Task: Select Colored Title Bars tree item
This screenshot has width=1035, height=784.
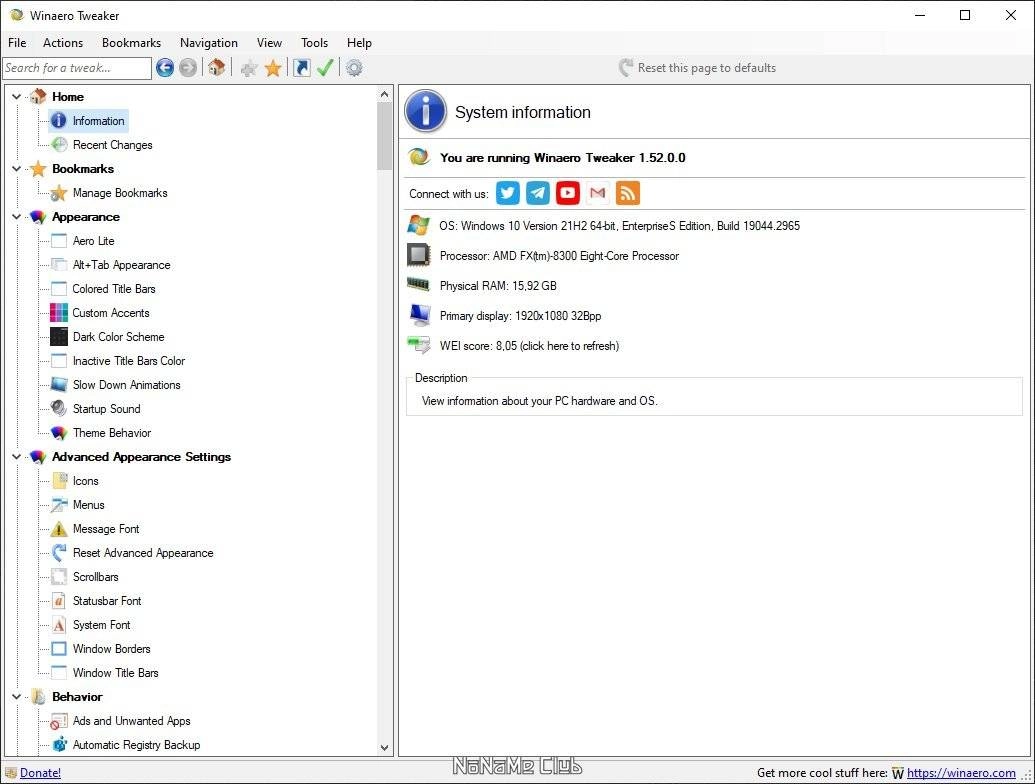Action: pos(114,288)
